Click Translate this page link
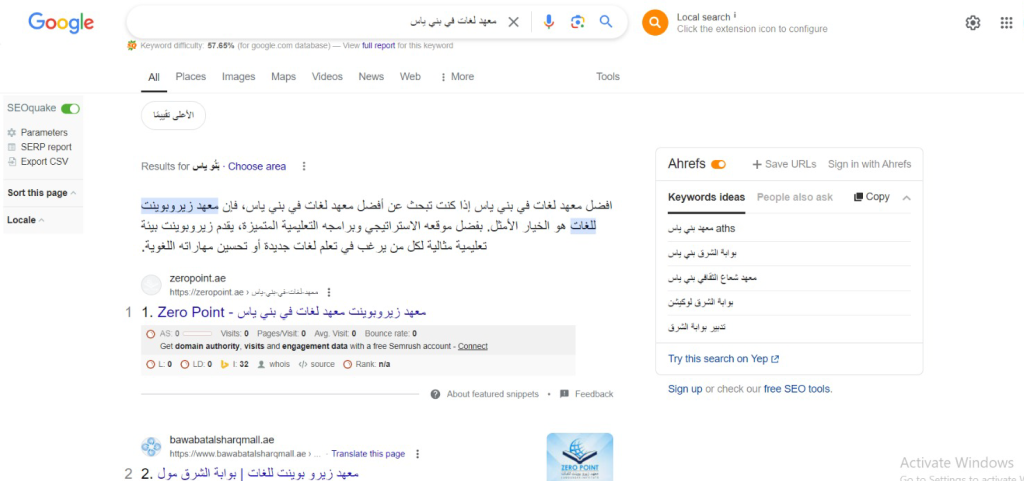The width and height of the screenshot is (1024, 481). click(x=368, y=454)
